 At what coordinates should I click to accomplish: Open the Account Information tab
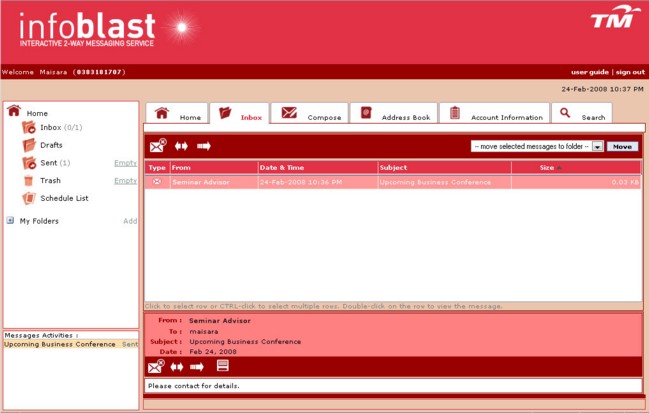click(495, 113)
